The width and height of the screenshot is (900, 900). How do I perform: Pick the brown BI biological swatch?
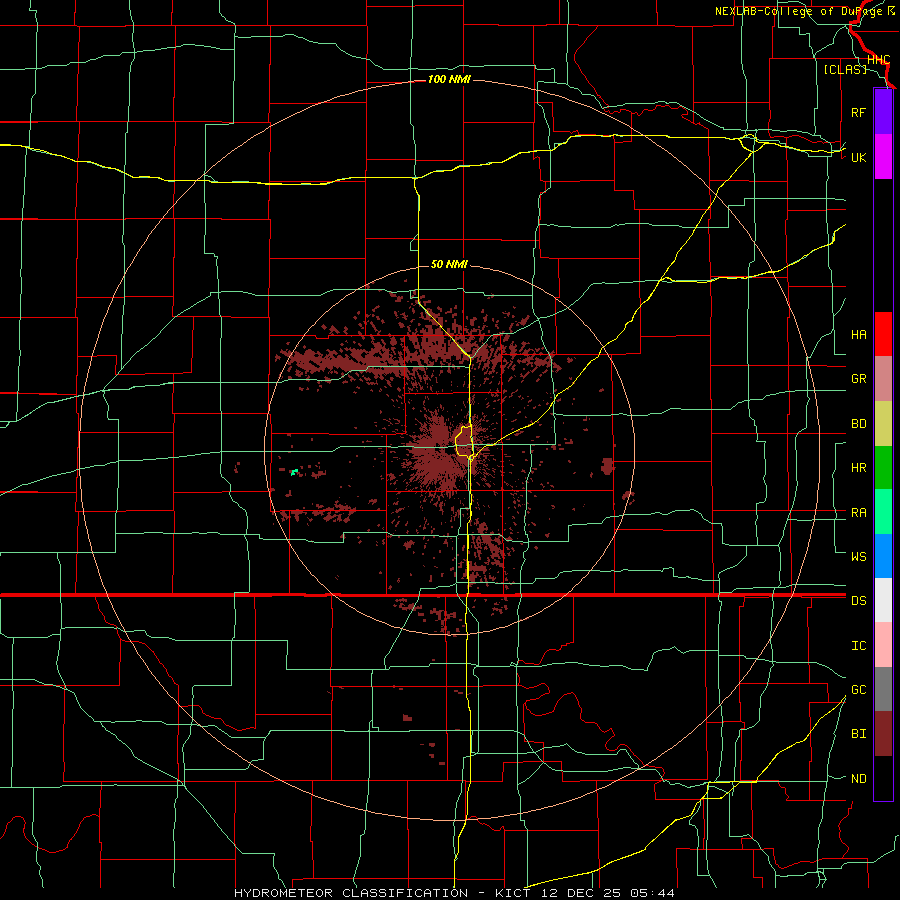click(883, 734)
